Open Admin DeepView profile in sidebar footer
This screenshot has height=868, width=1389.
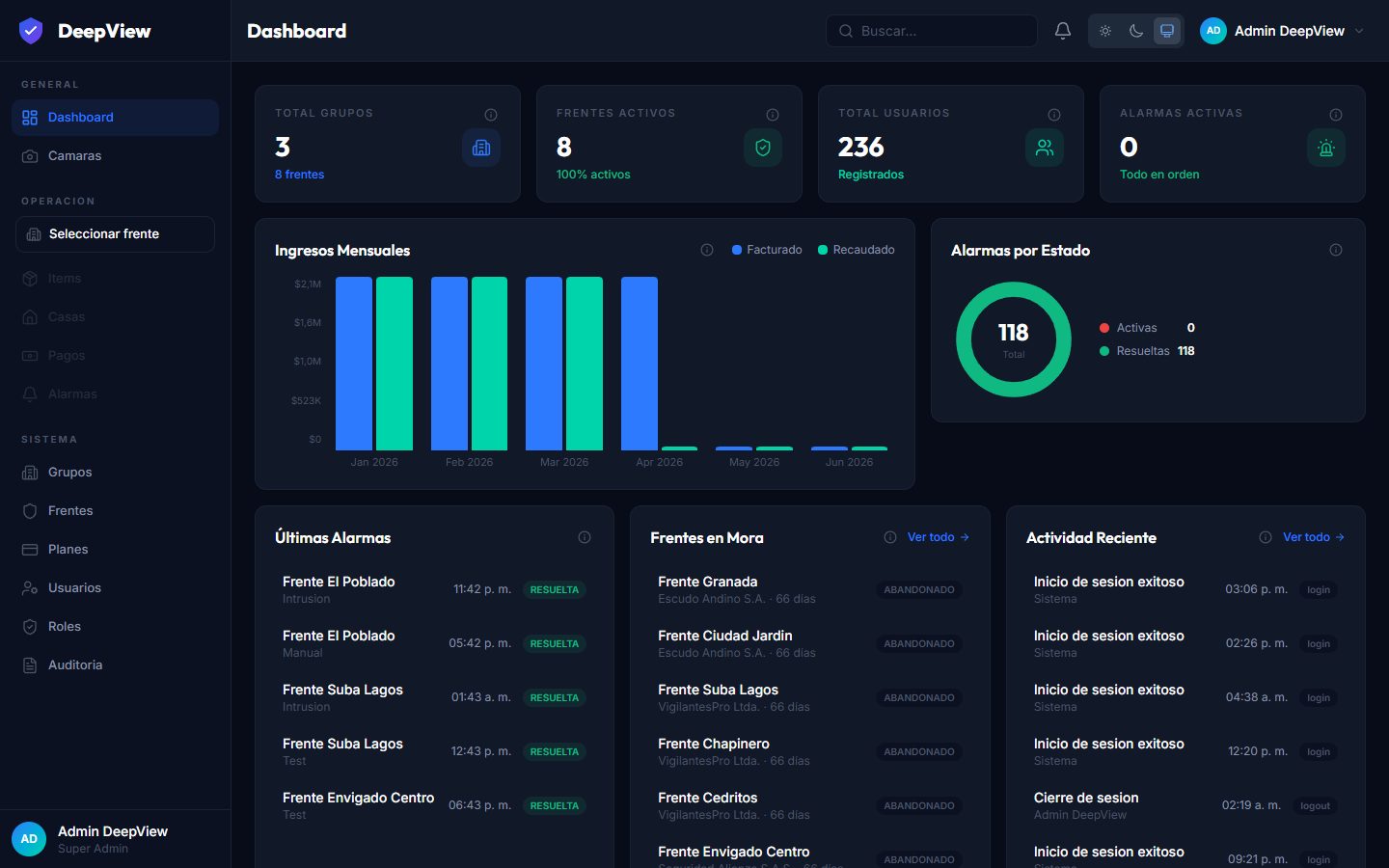coord(115,839)
